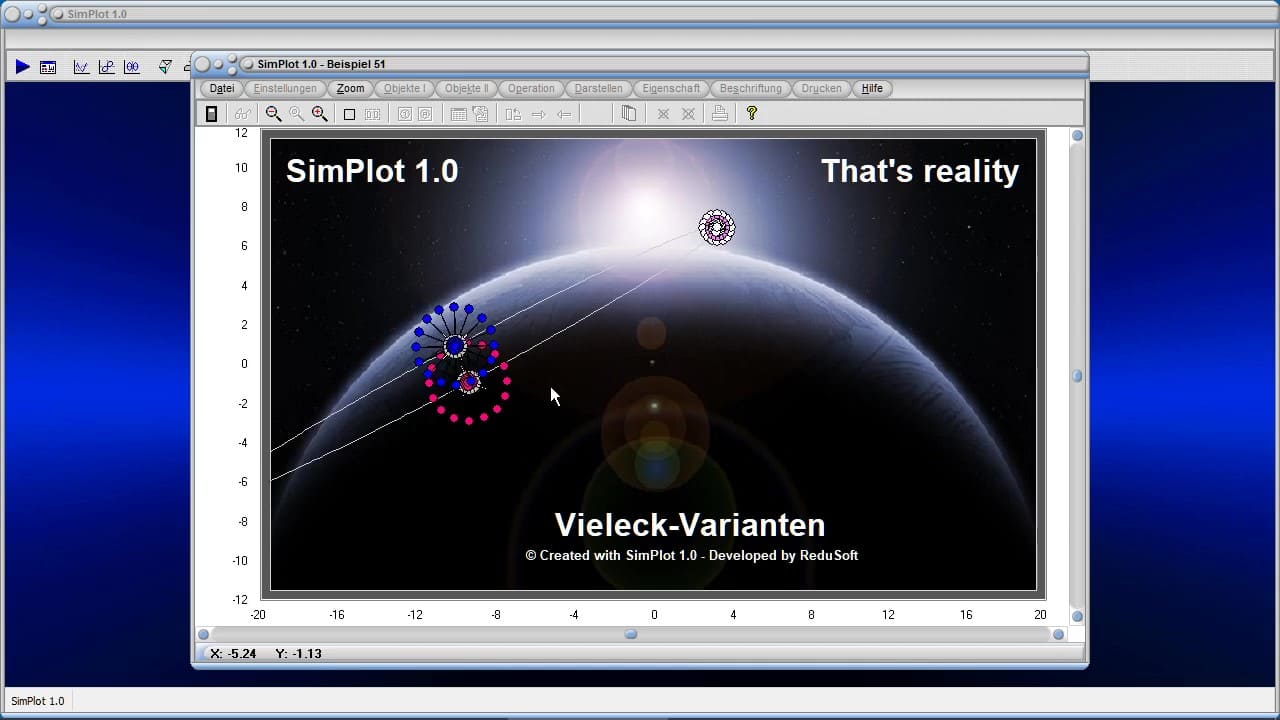Click the reorder objects icon
This screenshot has width=1280, height=720.
click(513, 114)
